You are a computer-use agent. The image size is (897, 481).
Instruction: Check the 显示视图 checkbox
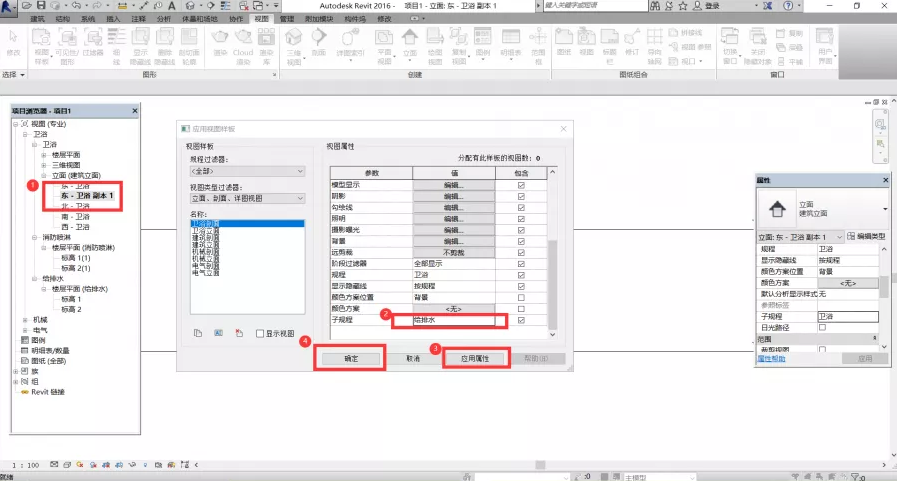260,333
